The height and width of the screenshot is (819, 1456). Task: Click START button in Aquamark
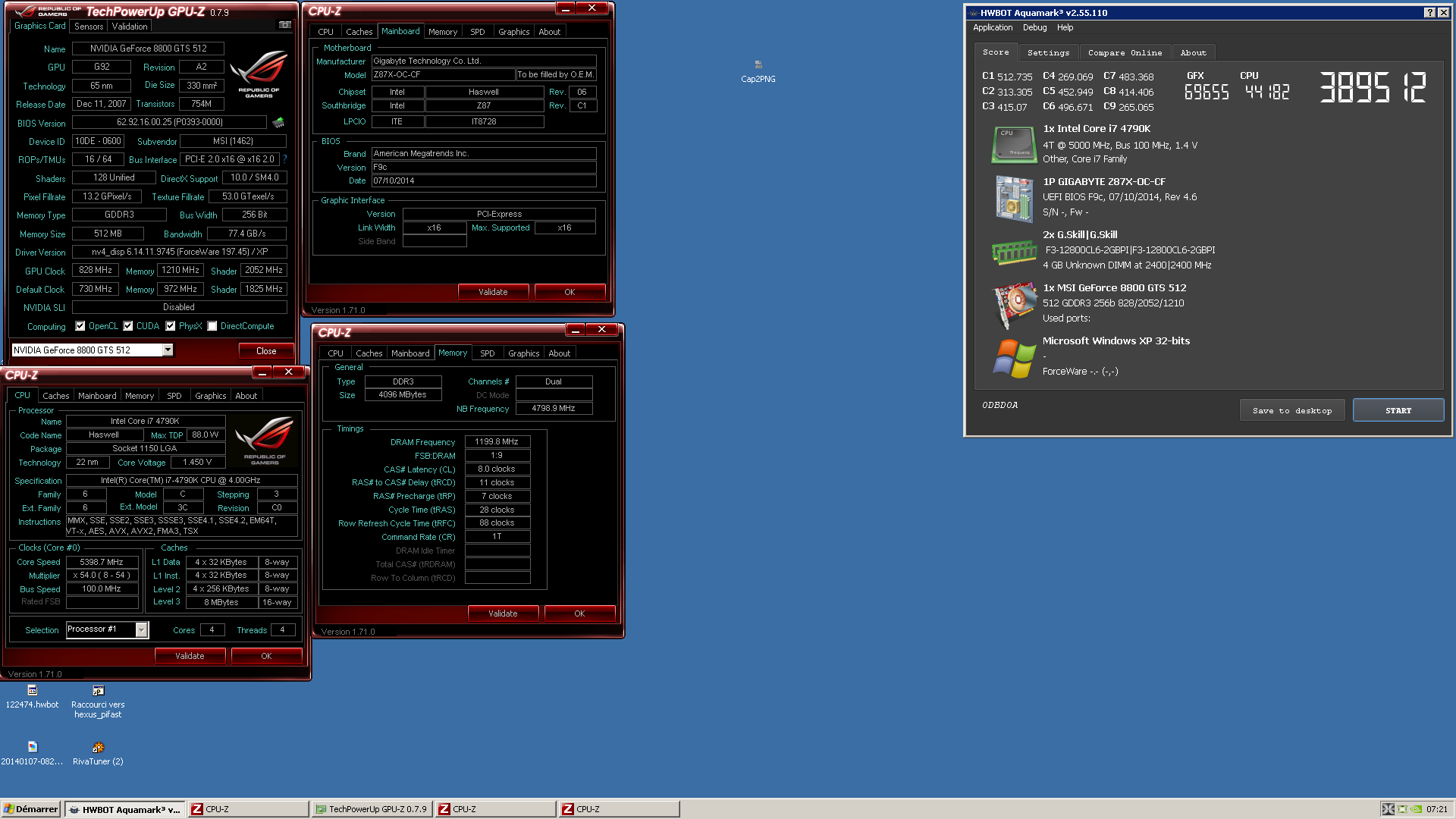[1398, 410]
